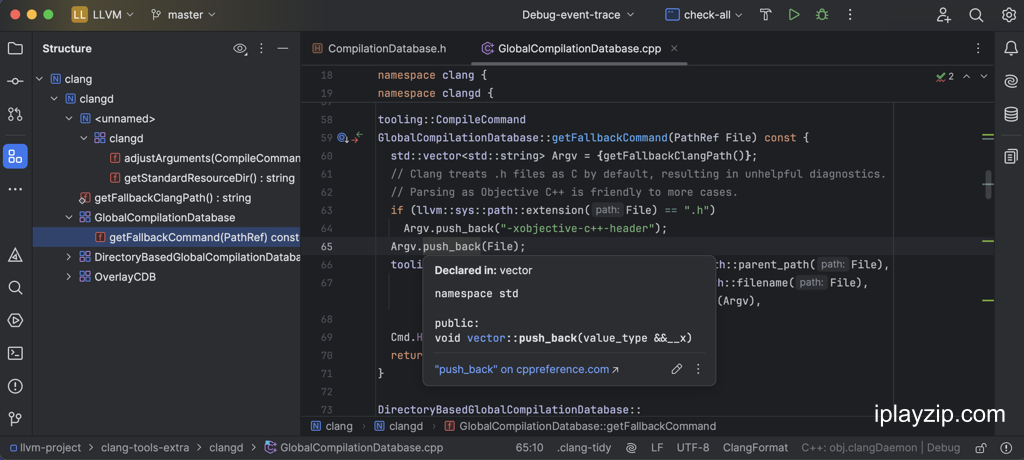
Task: Click the gutter override marker on line 59
Action: click(342, 138)
